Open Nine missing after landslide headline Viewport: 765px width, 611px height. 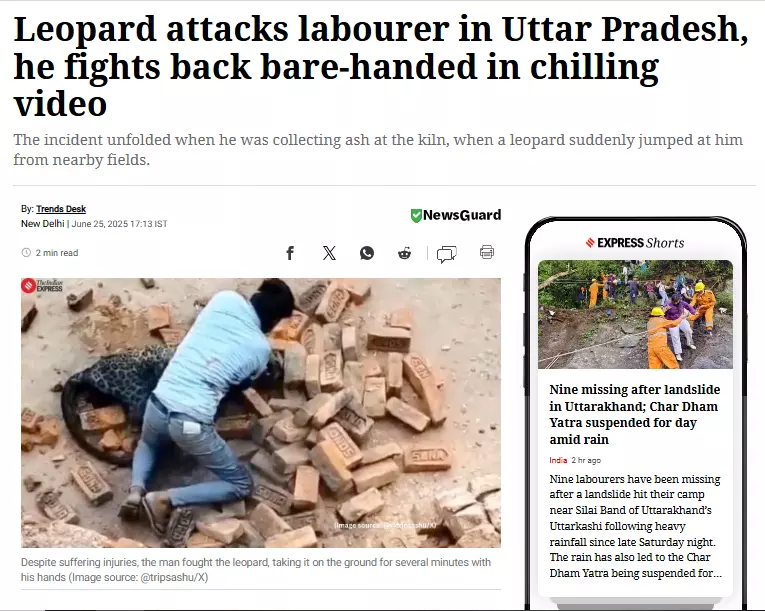coord(635,414)
